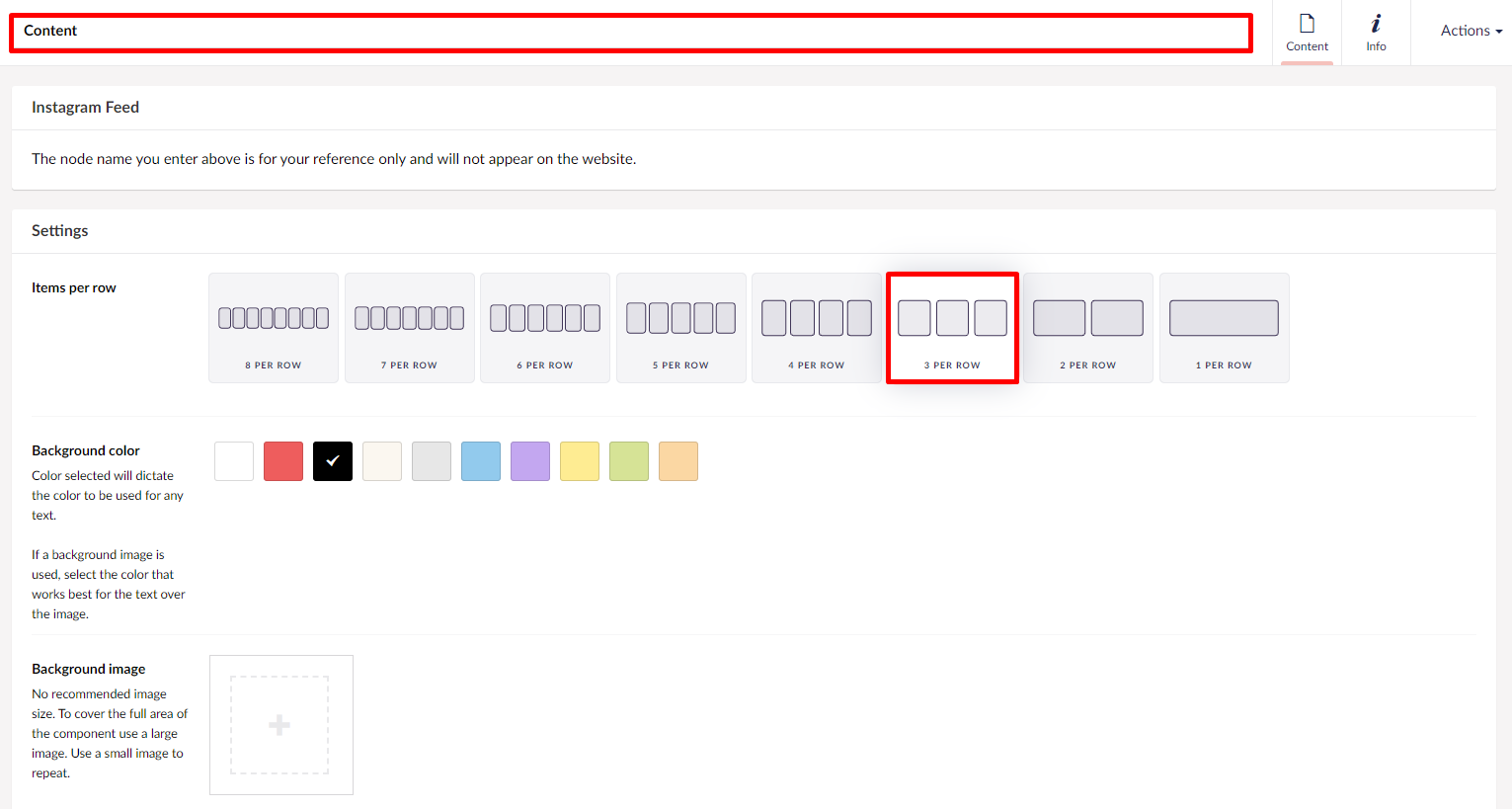Screen dimensions: 1512x809
Task: Pick the green background color swatch
Action: coord(629,461)
